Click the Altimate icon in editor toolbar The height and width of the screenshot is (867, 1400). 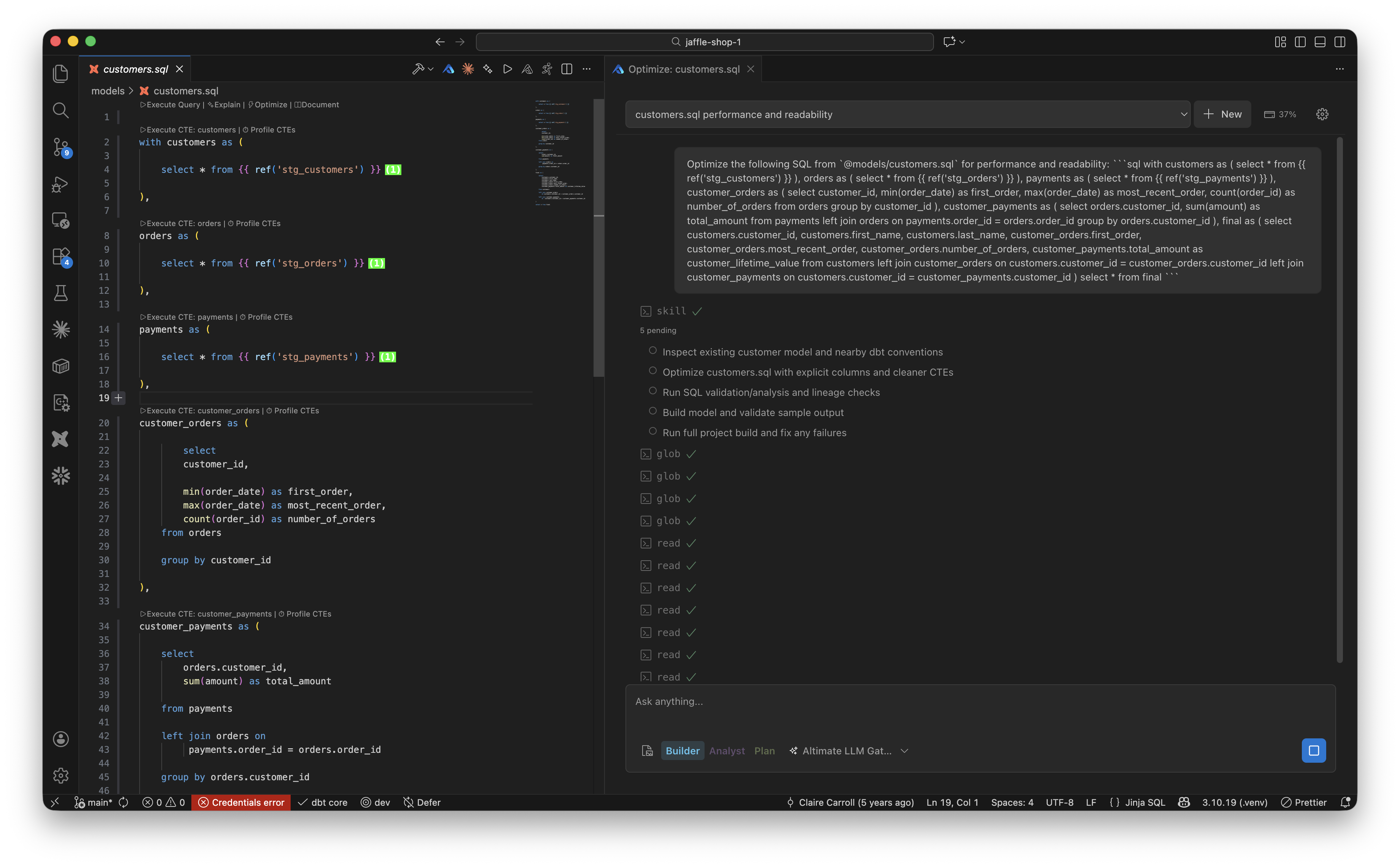(449, 69)
